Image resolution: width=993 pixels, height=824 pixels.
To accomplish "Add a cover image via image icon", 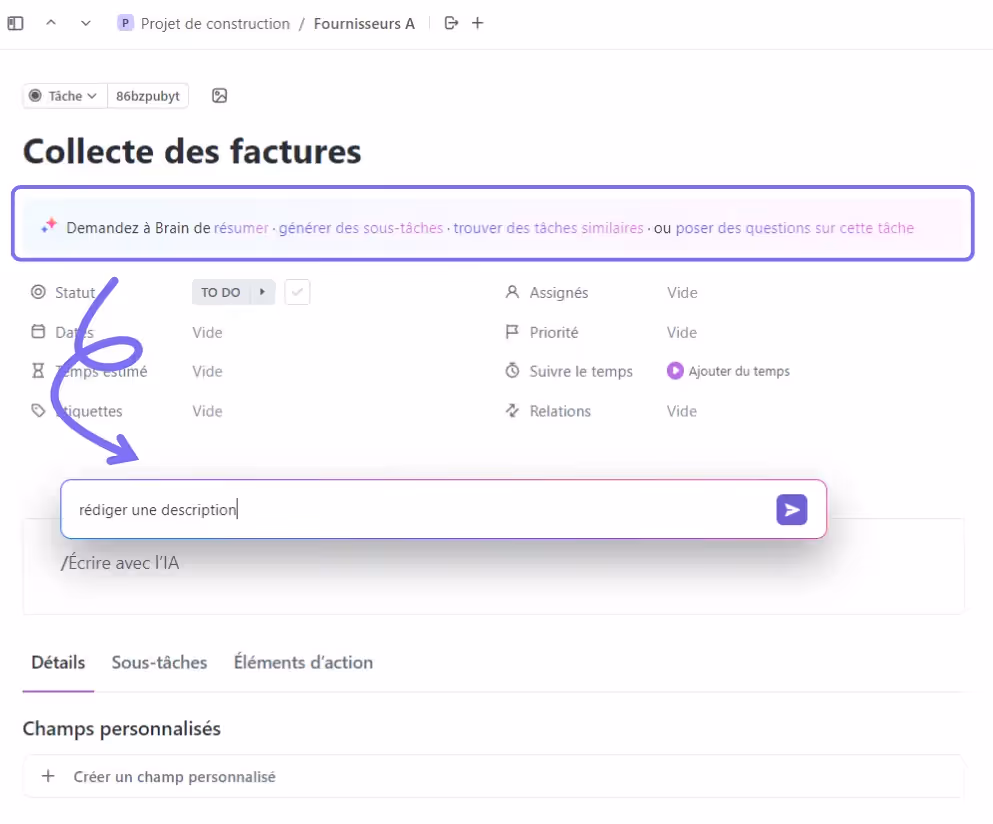I will click(x=220, y=96).
